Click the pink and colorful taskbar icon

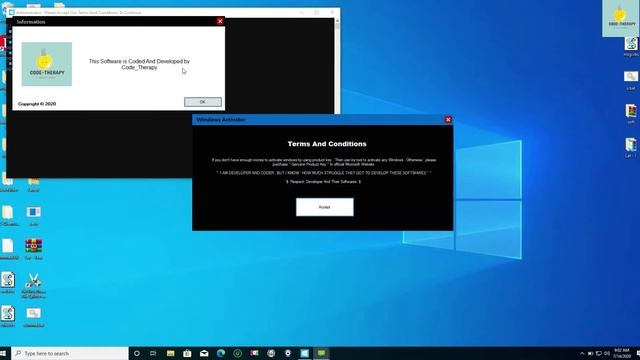pyautogui.click(x=254, y=353)
